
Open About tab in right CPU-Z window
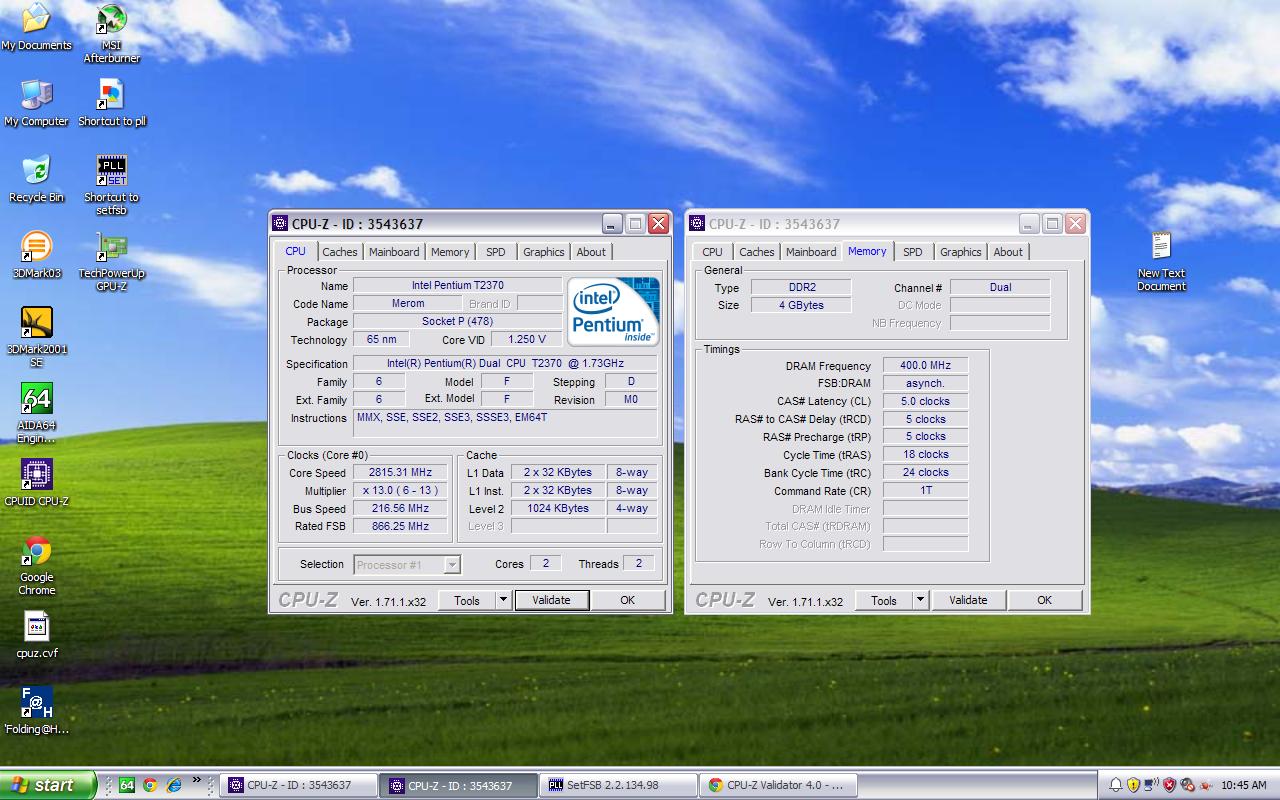1008,252
